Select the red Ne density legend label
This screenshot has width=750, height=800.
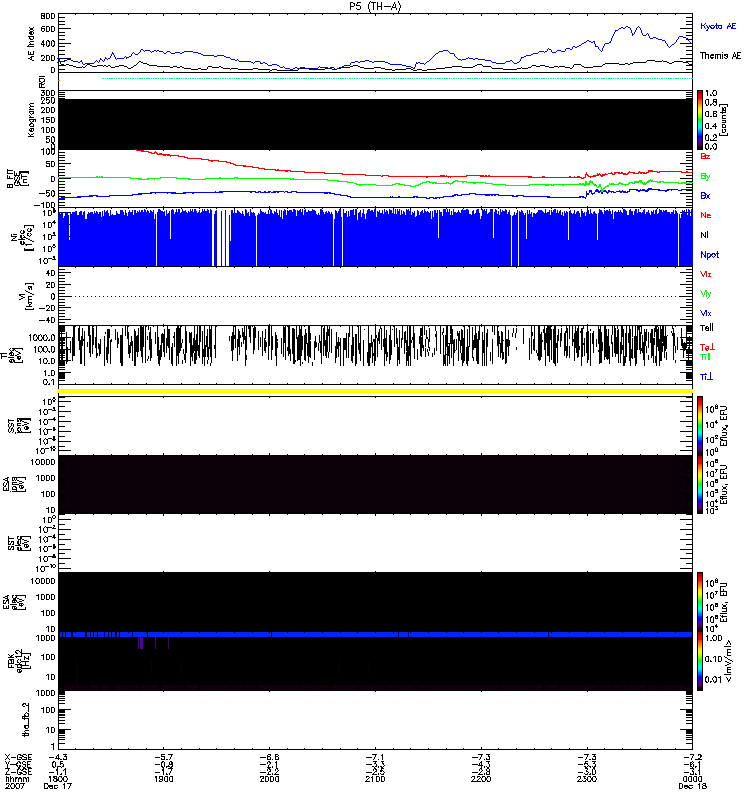(705, 215)
